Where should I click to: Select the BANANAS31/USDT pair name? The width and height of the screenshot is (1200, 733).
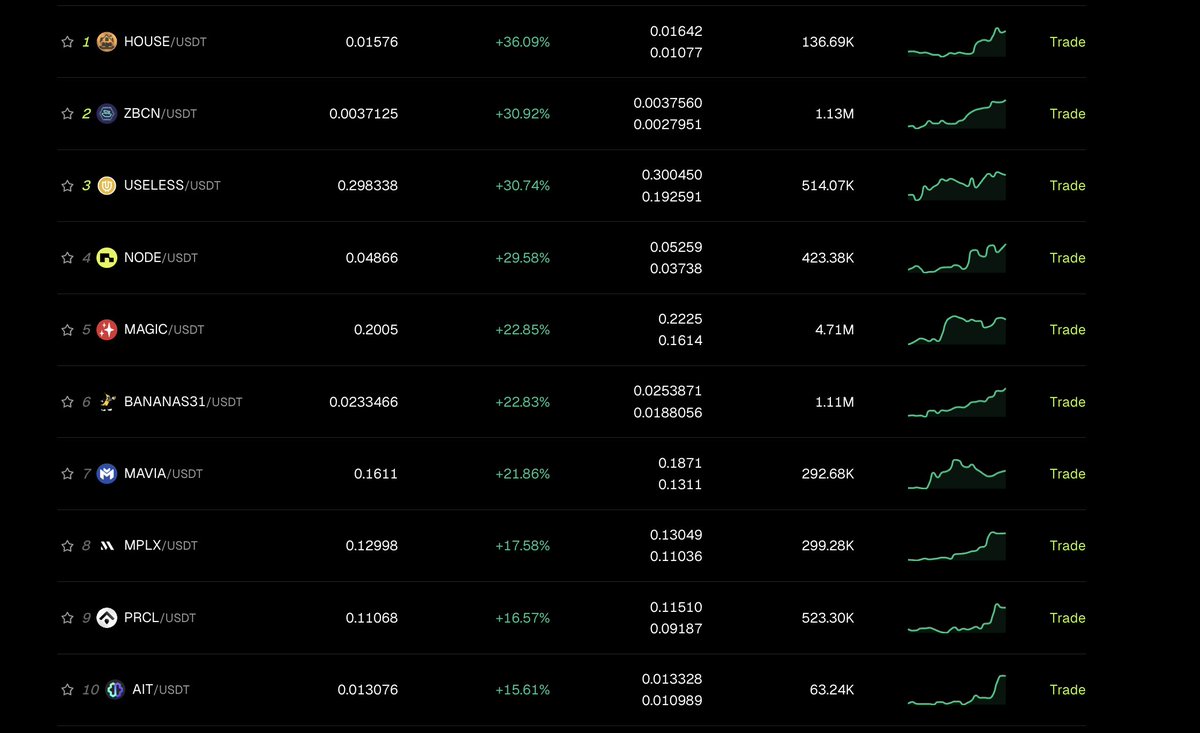point(183,402)
